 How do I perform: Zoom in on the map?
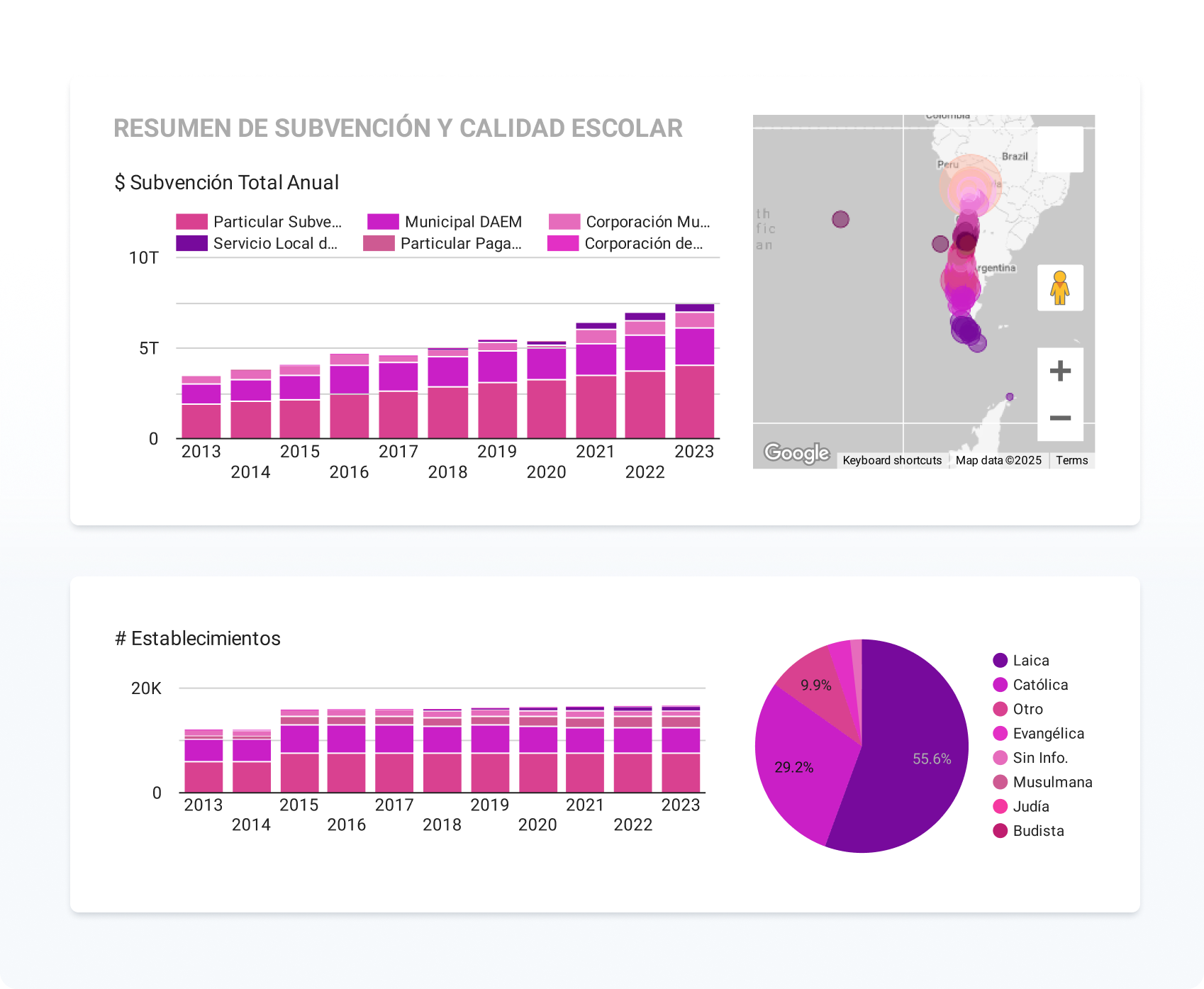tap(1060, 371)
